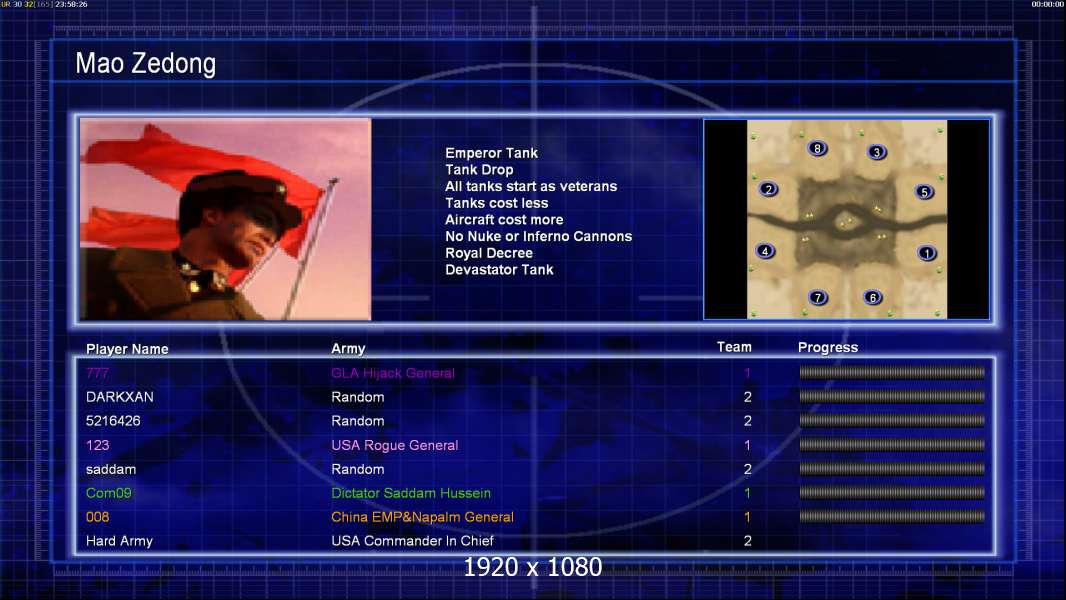Click the 'Army' column header
The height and width of the screenshot is (600, 1066).
(x=348, y=349)
